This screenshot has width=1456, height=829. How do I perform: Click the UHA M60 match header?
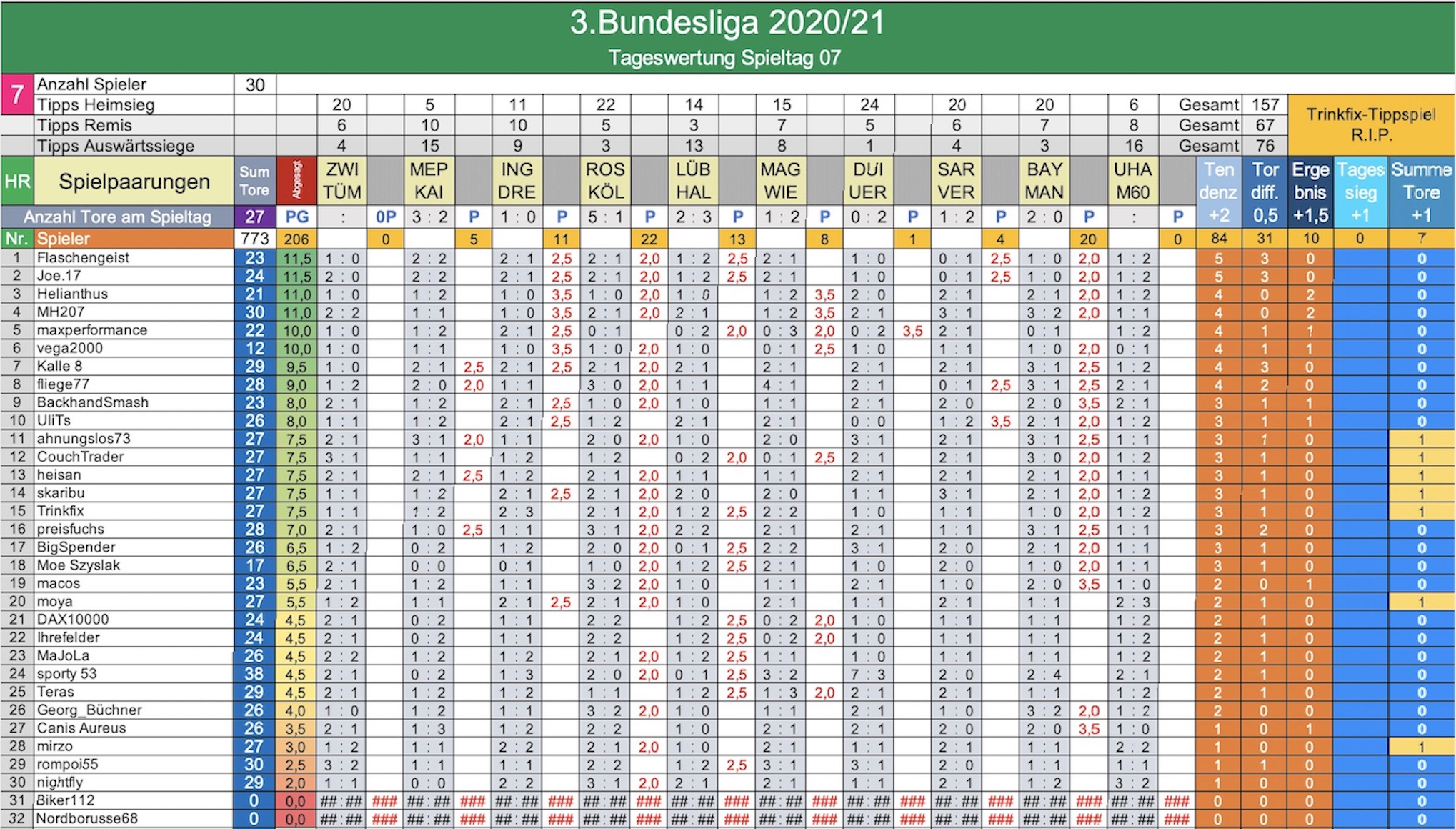point(1133,181)
